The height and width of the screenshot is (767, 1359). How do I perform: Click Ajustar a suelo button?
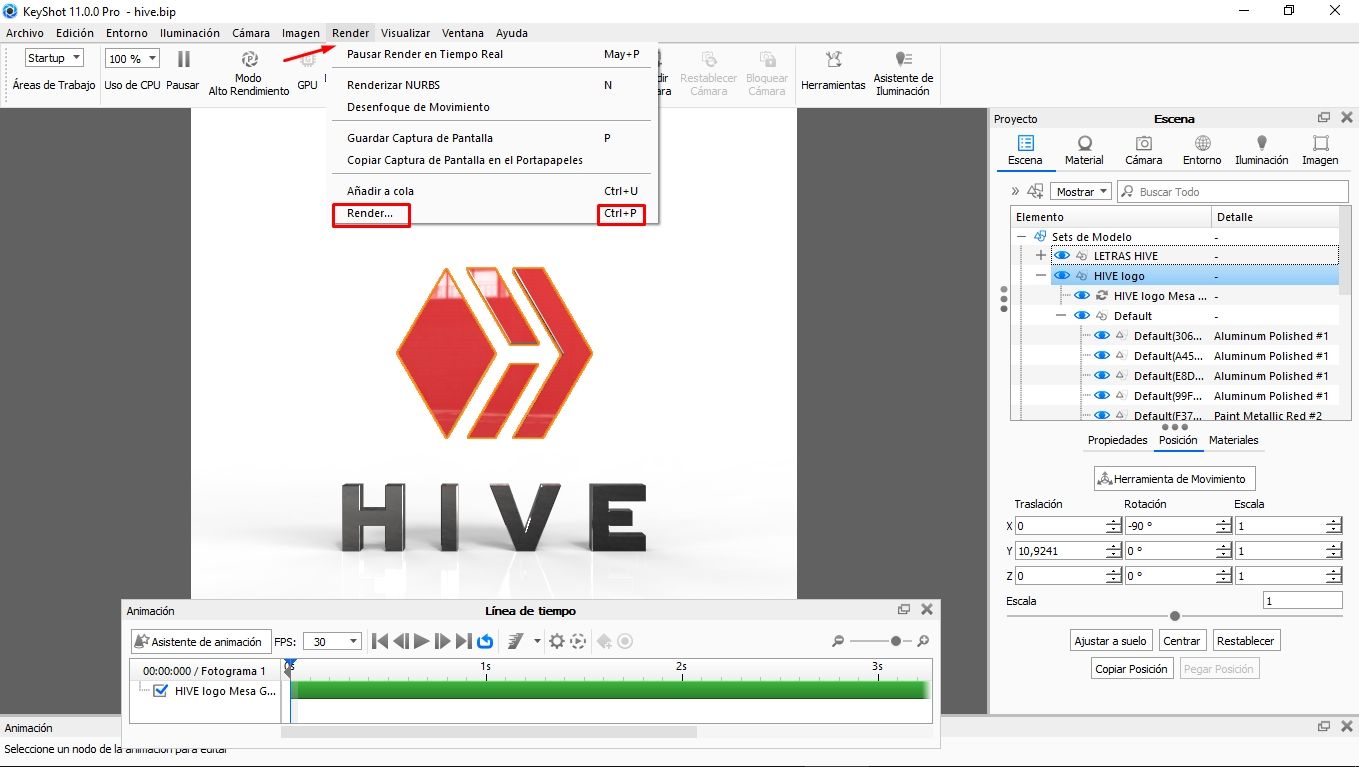[1110, 641]
